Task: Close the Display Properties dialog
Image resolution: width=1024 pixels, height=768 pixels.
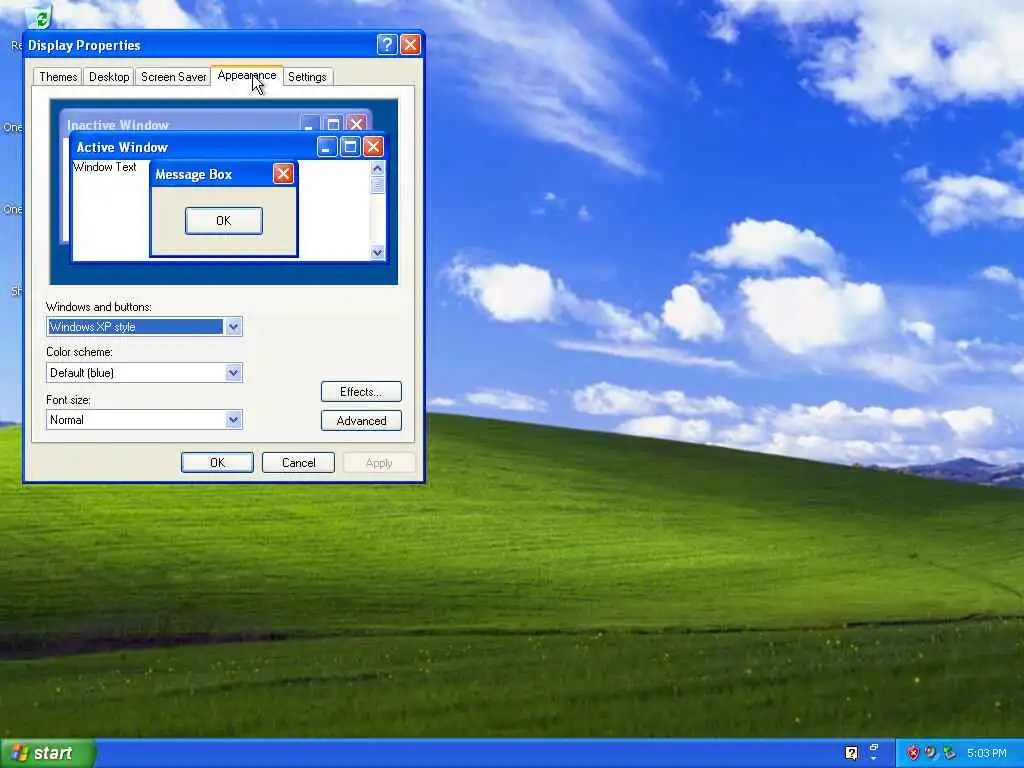Action: [410, 44]
